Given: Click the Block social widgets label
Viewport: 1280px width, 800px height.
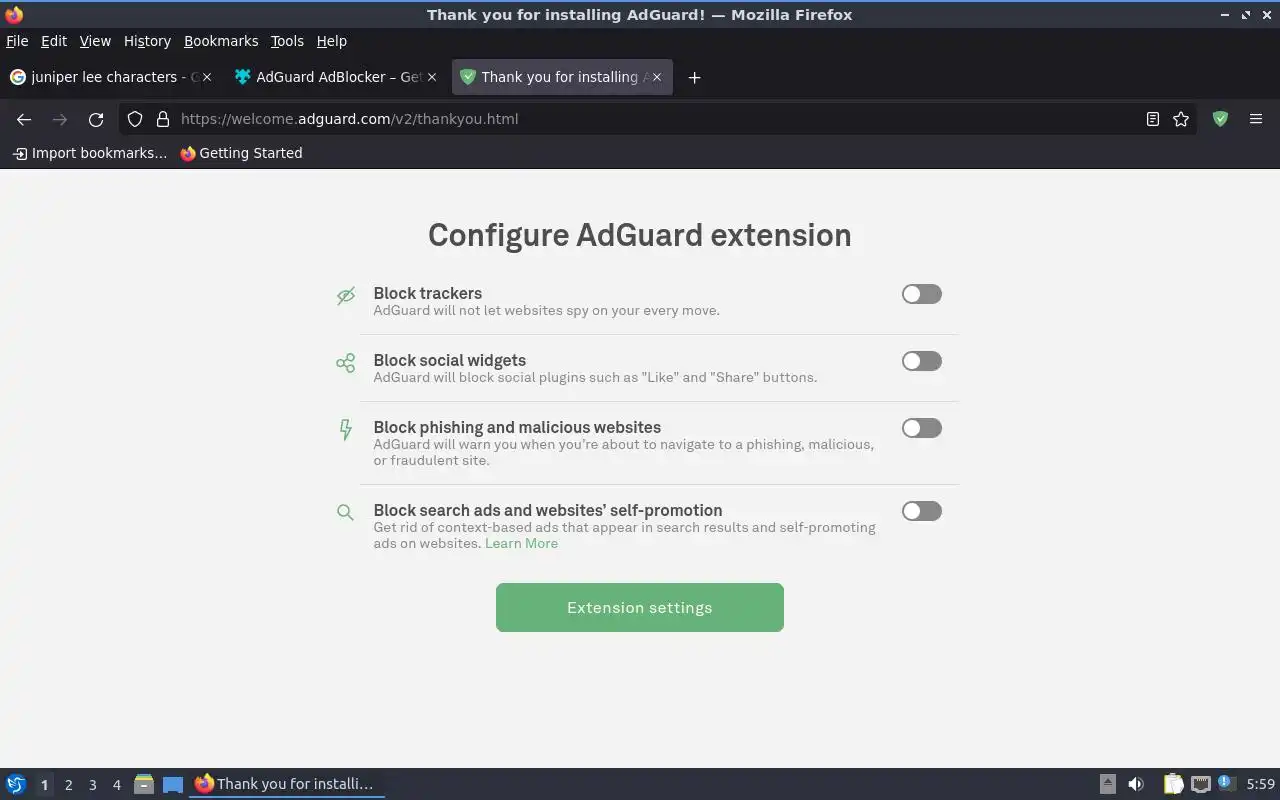Looking at the screenshot, I should [450, 360].
